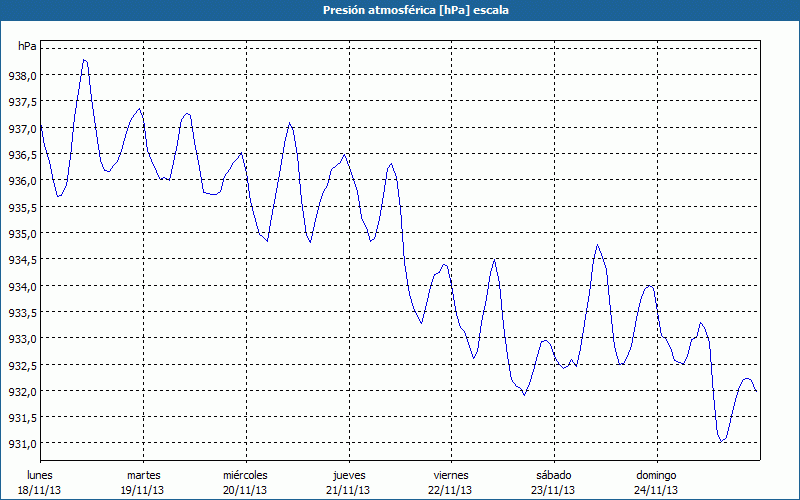Select the 'martes' day label
Viewport: 800px width, 500px height.
(x=143, y=475)
